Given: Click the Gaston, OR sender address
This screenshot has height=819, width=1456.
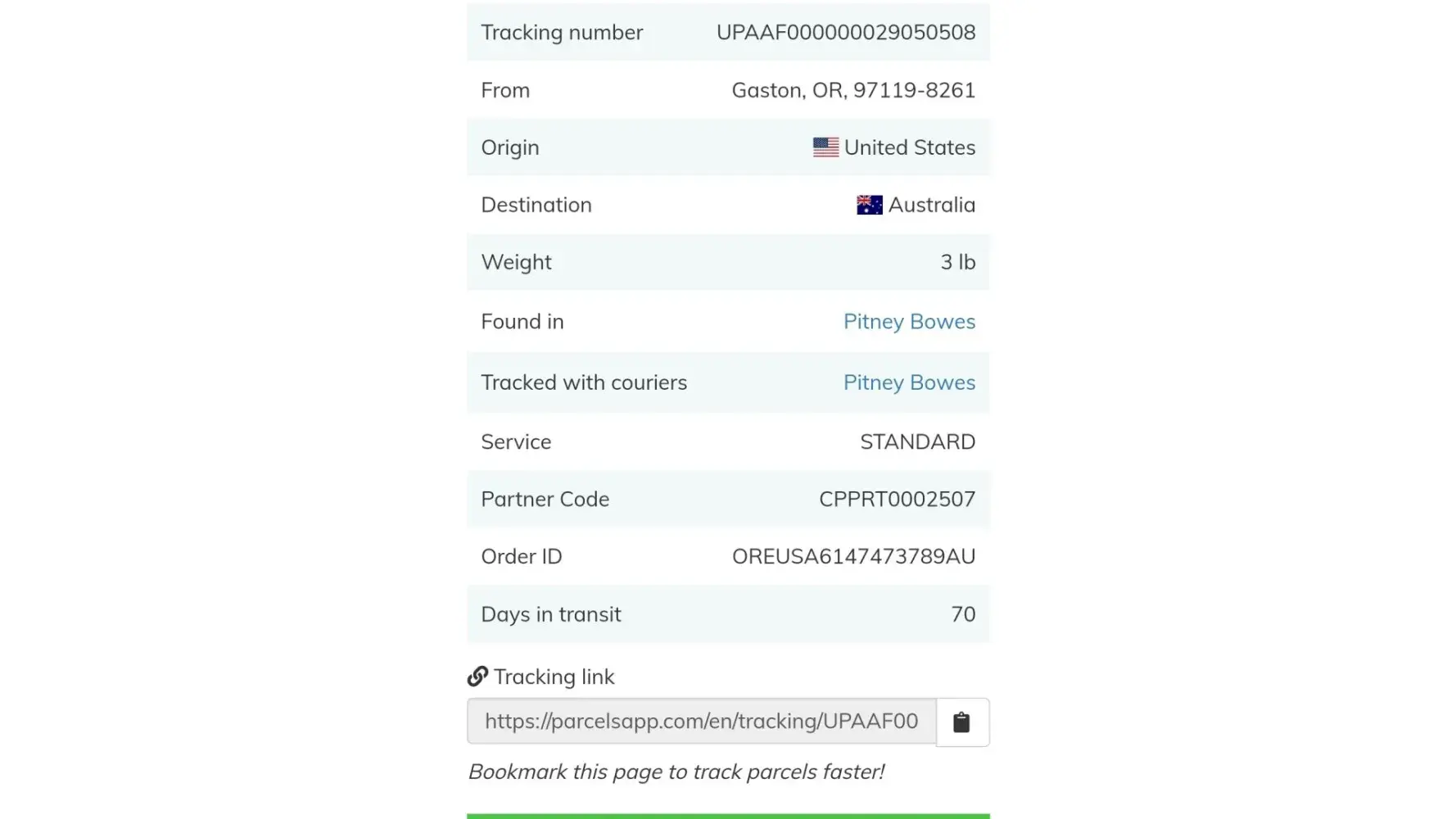Looking at the screenshot, I should point(853,90).
